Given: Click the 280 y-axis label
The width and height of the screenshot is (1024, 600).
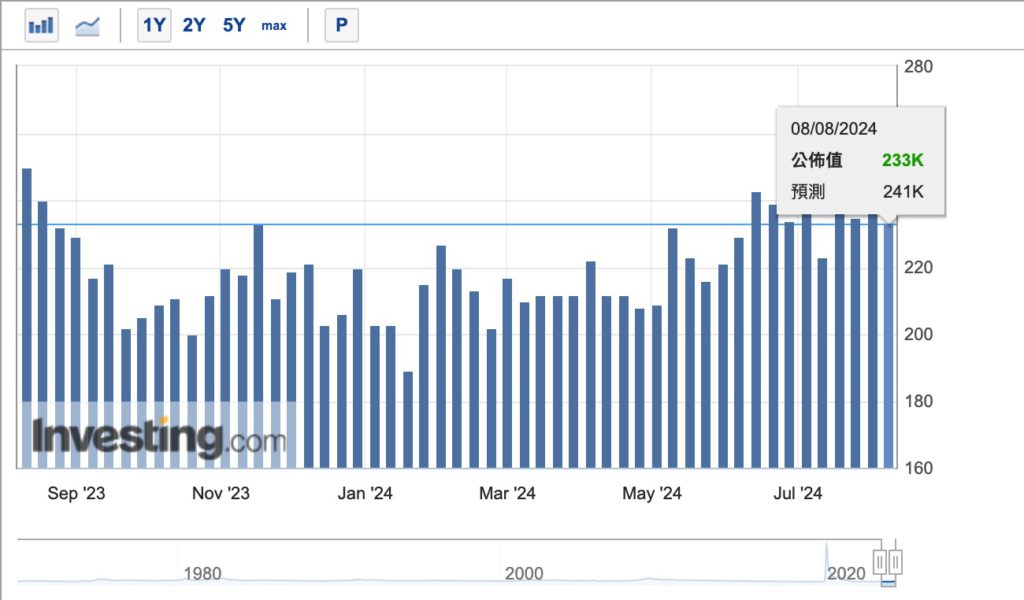Looking at the screenshot, I should (918, 67).
